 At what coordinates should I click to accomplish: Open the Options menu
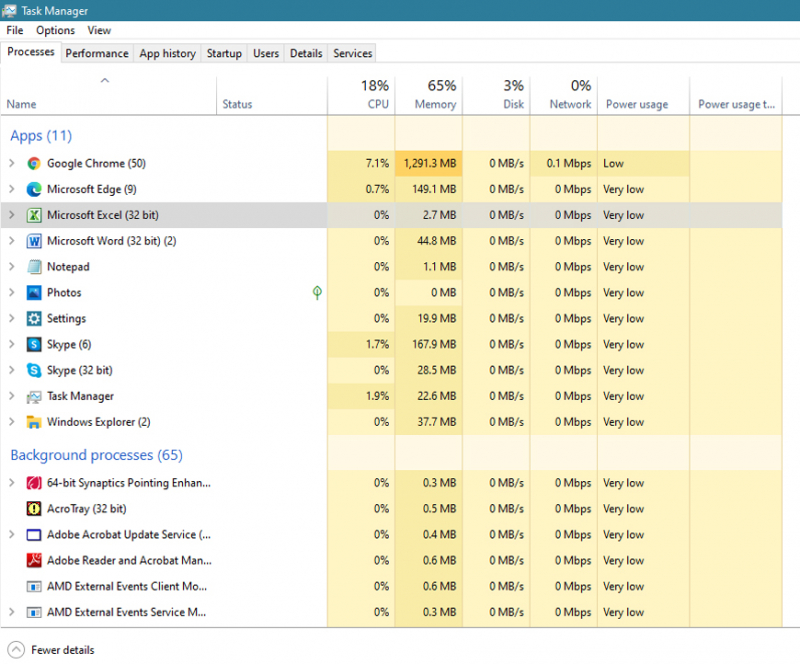click(55, 31)
